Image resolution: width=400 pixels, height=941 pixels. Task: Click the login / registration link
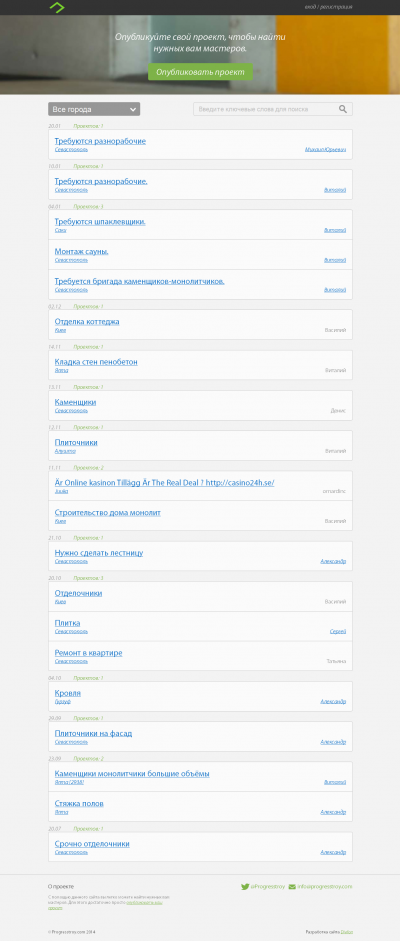click(329, 7)
